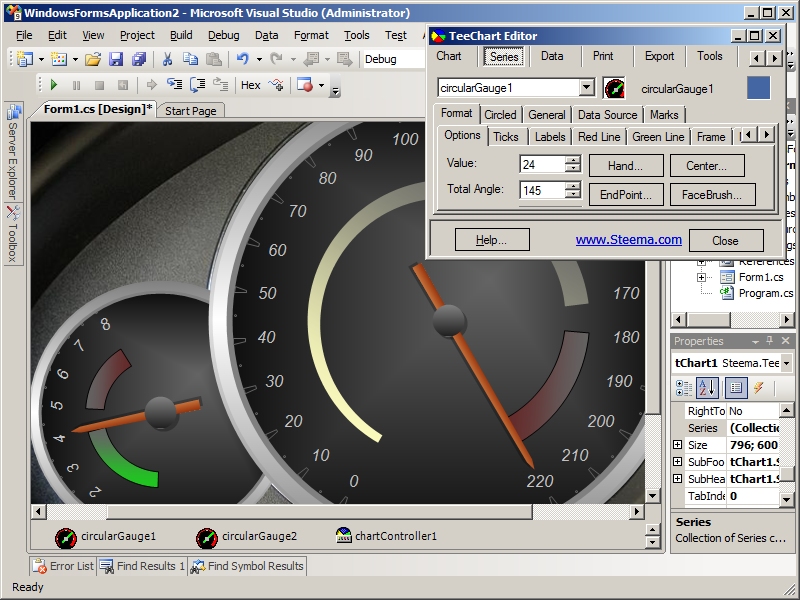The width and height of the screenshot is (800, 600).
Task: Click the Cut scissors icon
Action: pyautogui.click(x=167, y=60)
